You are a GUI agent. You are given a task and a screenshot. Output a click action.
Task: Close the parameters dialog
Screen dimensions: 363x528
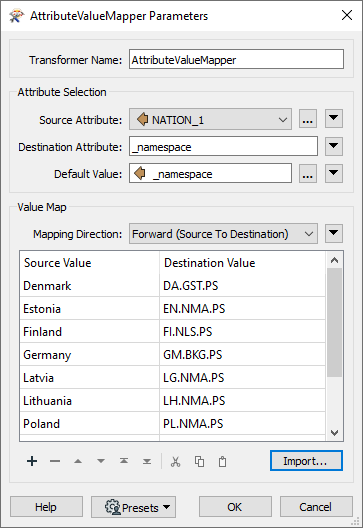click(x=347, y=15)
